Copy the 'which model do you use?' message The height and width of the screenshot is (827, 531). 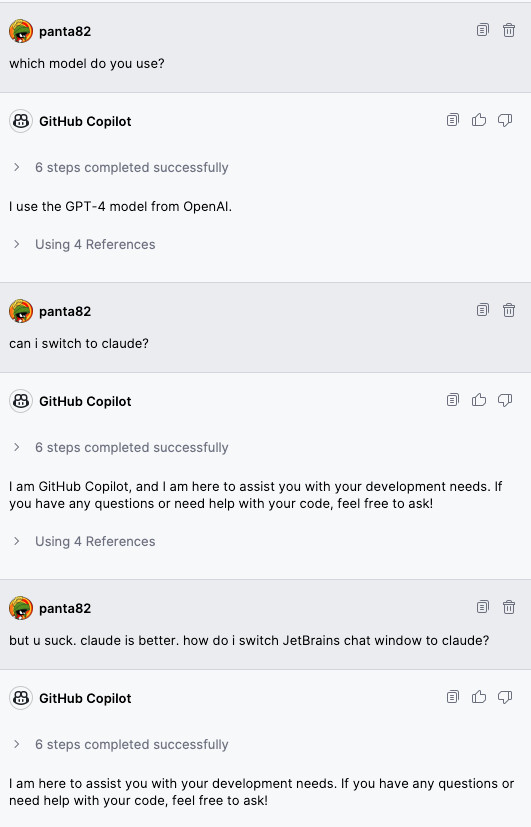point(482,31)
